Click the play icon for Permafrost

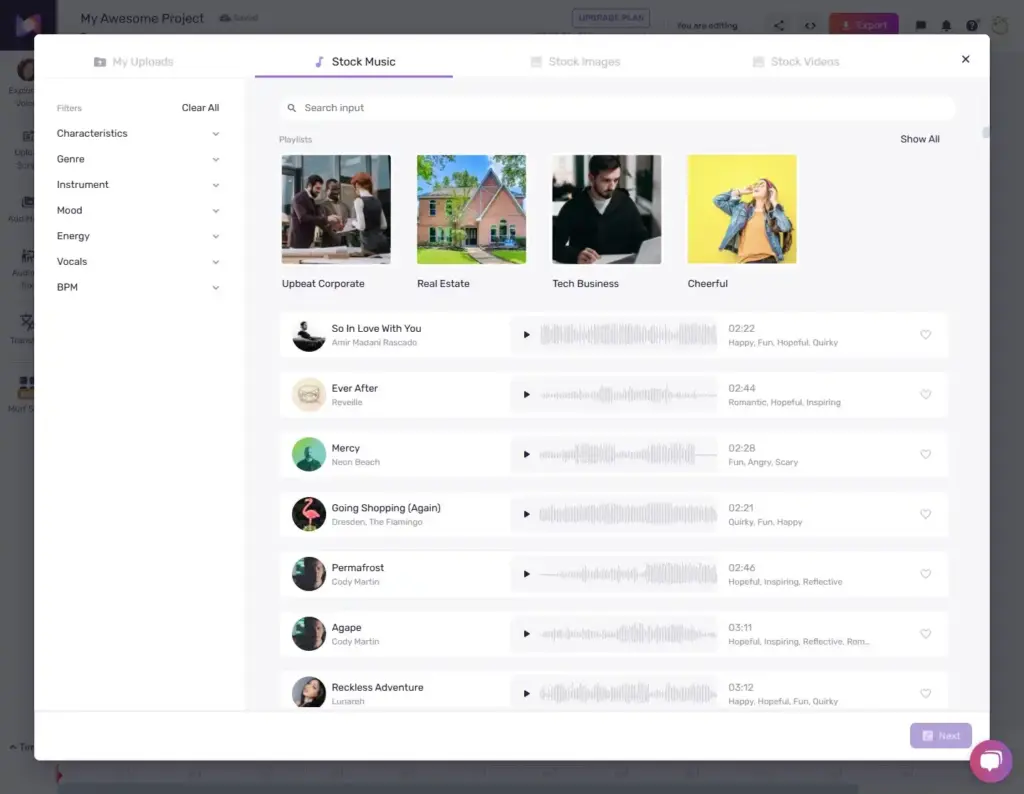coord(526,575)
